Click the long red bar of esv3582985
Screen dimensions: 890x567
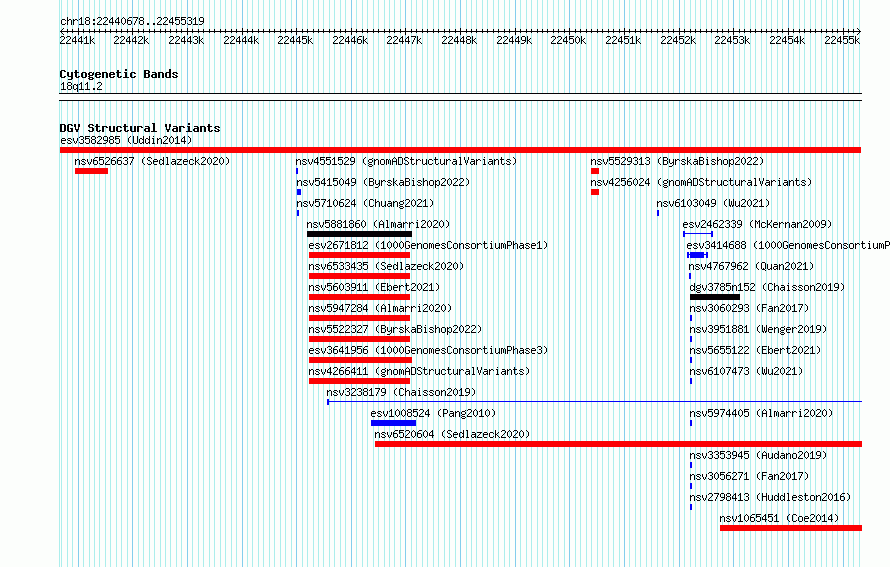(x=460, y=150)
